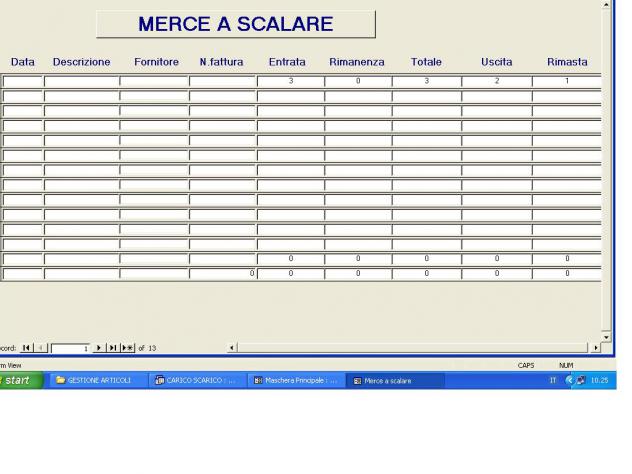This screenshot has height=474, width=632.
Task: Go to first record navigation button
Action: (x=27, y=347)
